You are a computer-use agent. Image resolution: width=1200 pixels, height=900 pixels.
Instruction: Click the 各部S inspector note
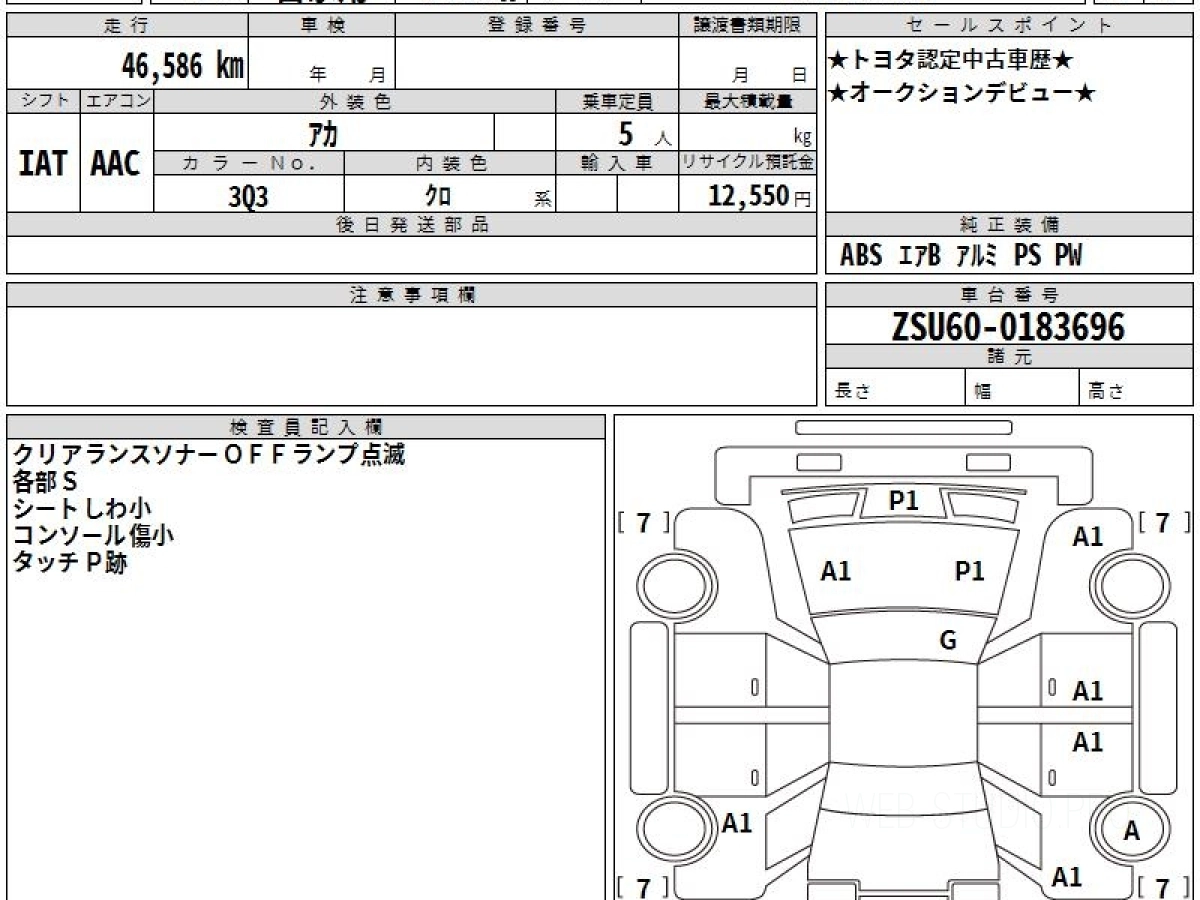45,481
